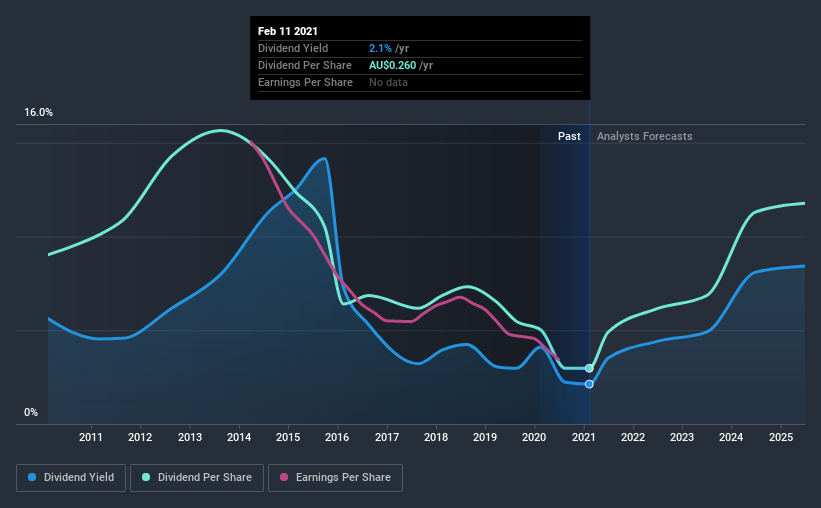Image resolution: width=821 pixels, height=508 pixels.
Task: Click the blue Dividend Yield legend dot
Action: pyautogui.click(x=32, y=477)
